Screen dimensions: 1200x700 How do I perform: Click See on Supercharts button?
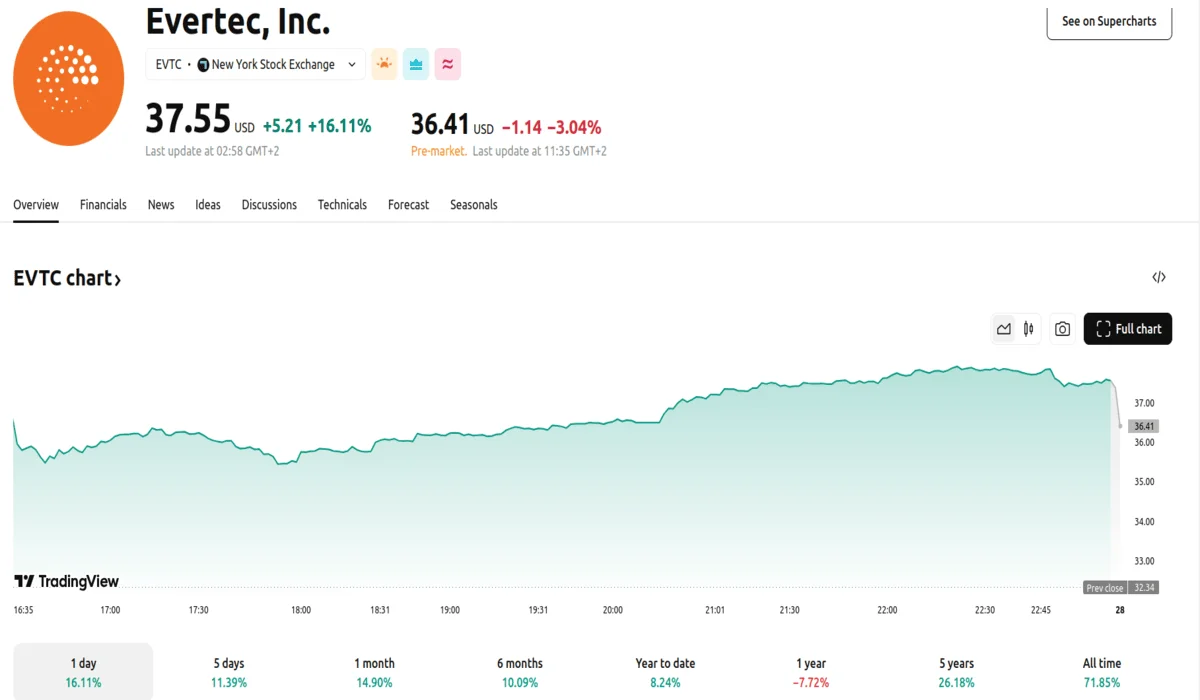point(1109,21)
